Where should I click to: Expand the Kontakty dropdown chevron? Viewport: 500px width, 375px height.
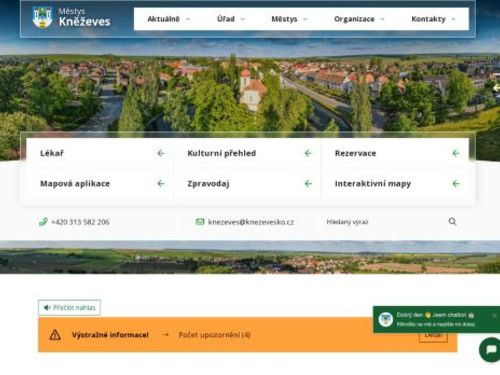[453, 19]
